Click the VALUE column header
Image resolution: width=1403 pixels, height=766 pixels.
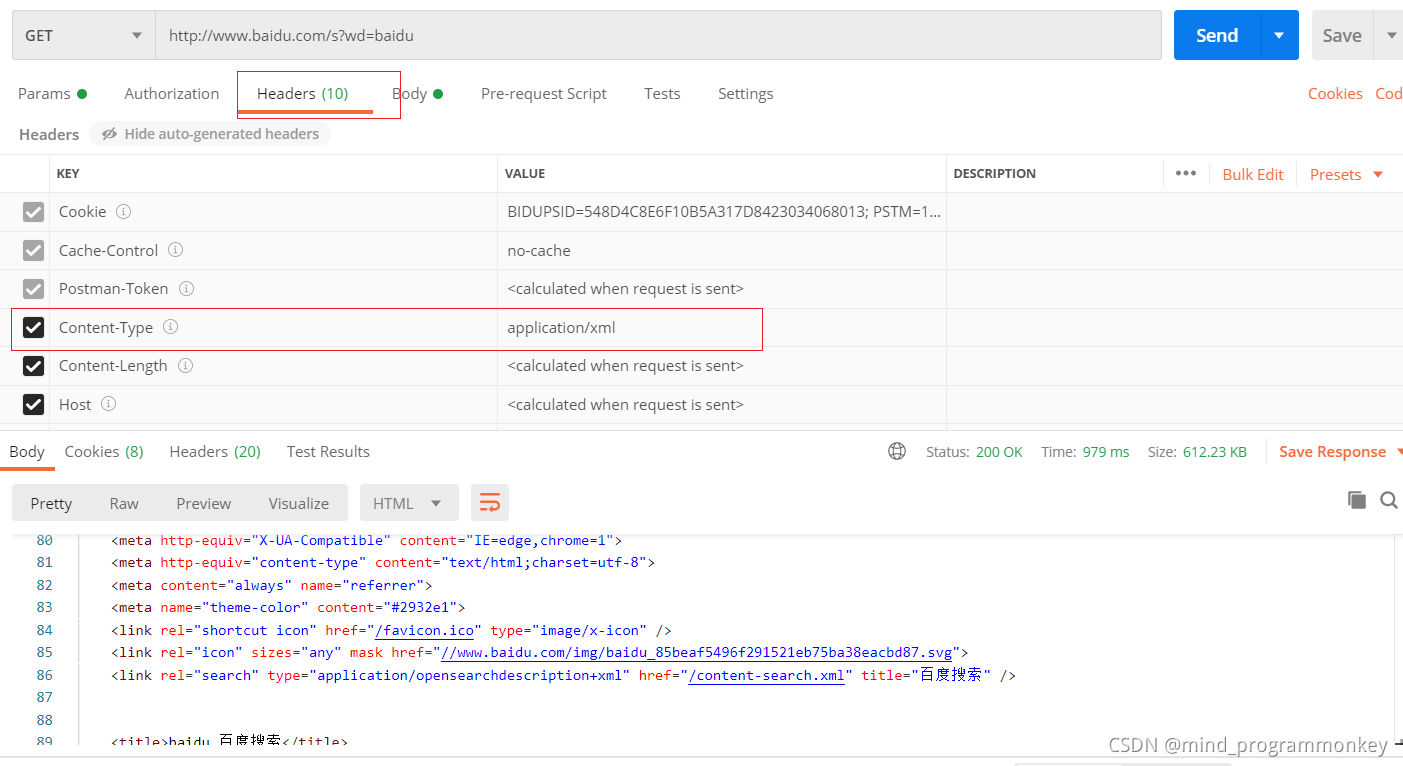525,174
